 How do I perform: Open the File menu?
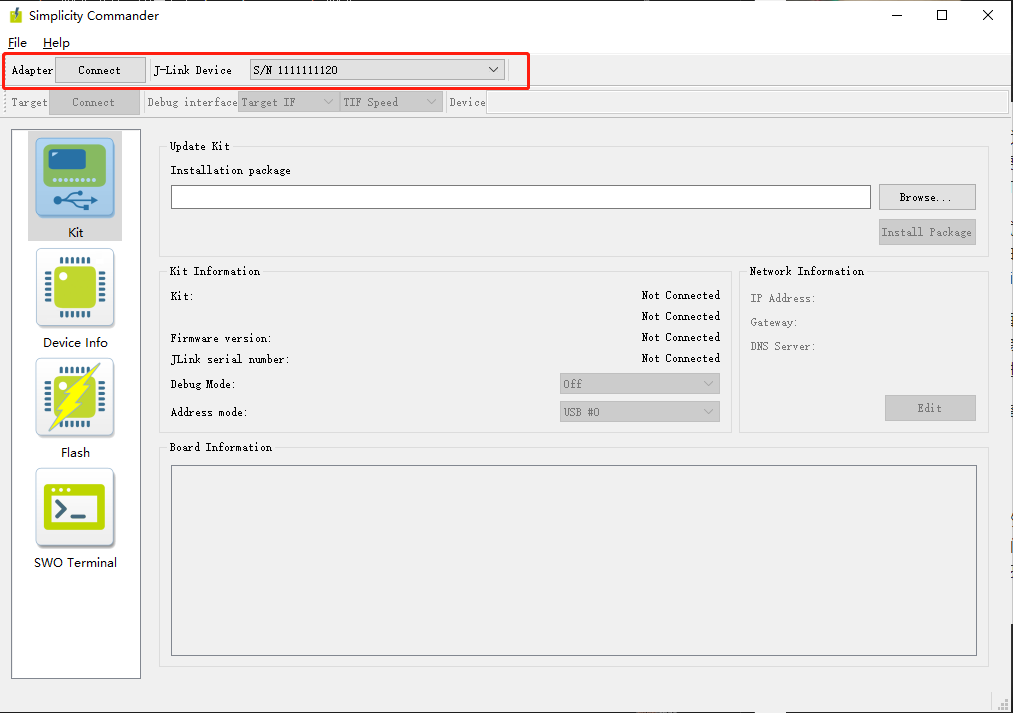point(17,43)
